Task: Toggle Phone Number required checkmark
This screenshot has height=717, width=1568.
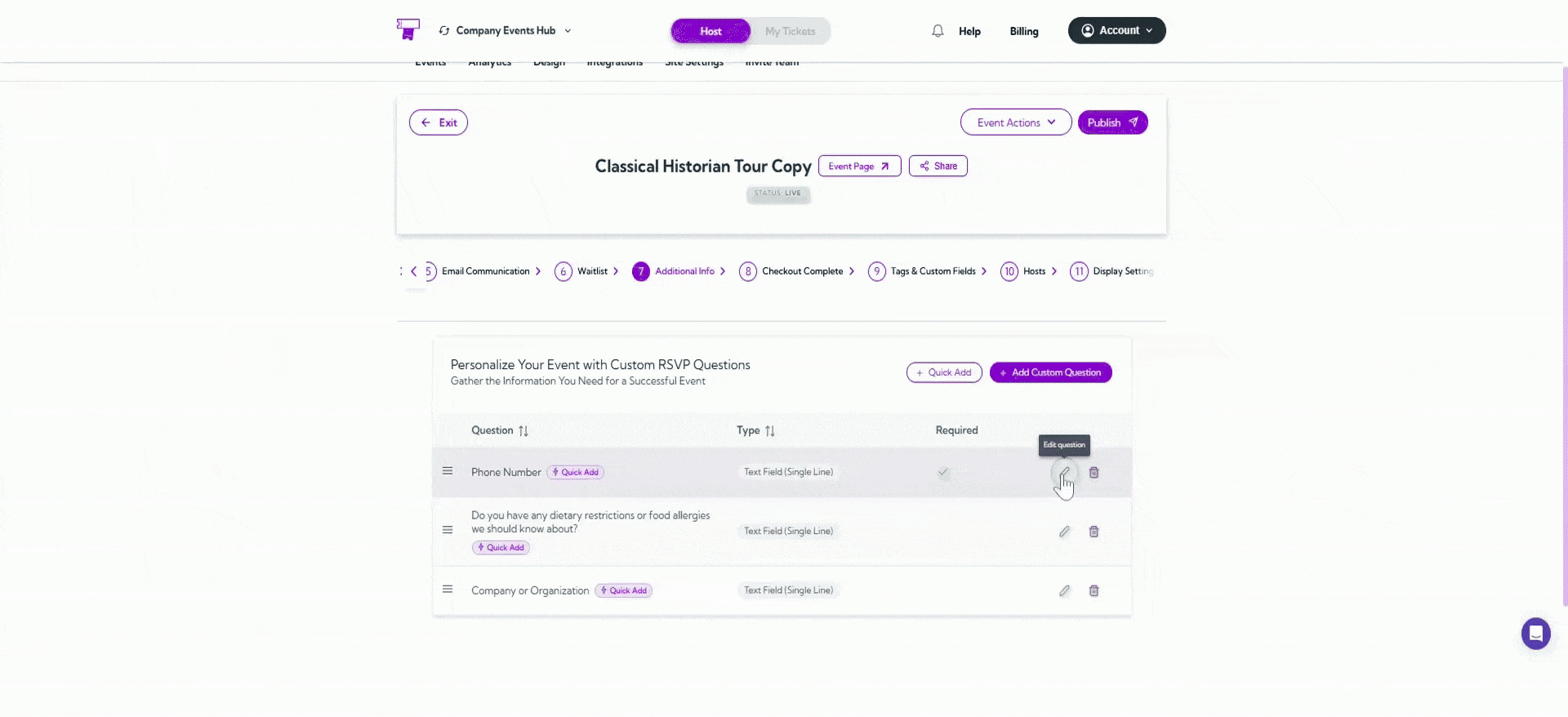Action: pyautogui.click(x=943, y=472)
